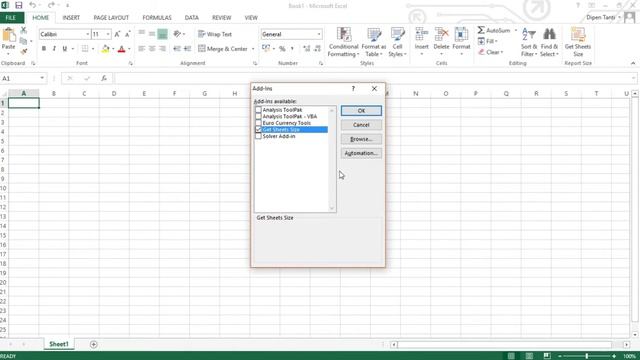This screenshot has height=360, width=640.
Task: Switch to Page Layout view in status bar
Action: [x=529, y=356]
